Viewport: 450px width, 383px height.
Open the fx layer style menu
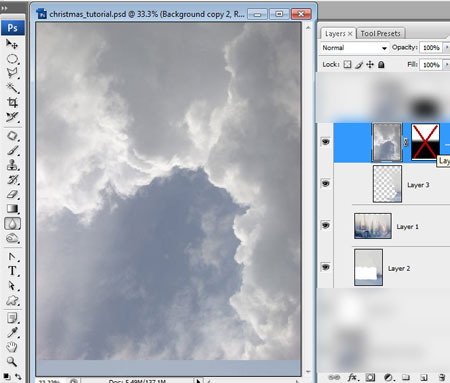(x=353, y=377)
